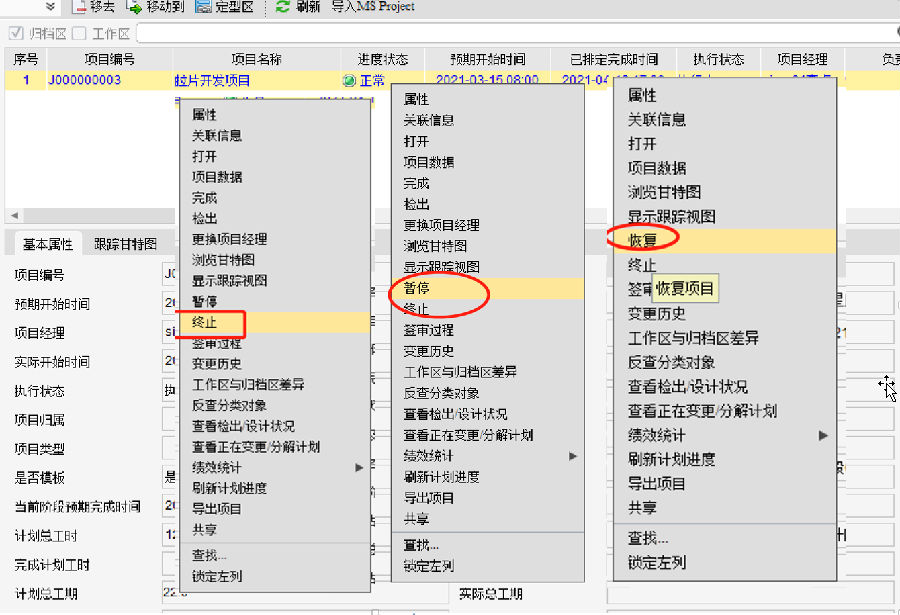
Task: Click the 序号 column header
Action: coord(26,59)
